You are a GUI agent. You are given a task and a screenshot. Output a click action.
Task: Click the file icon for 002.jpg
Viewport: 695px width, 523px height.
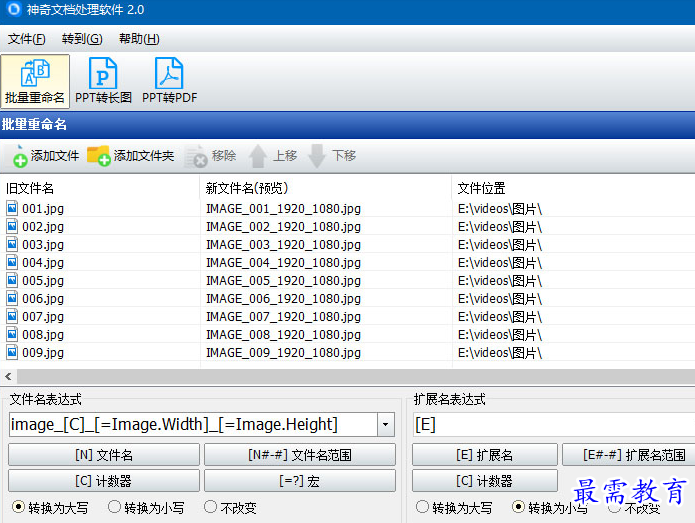point(12,226)
